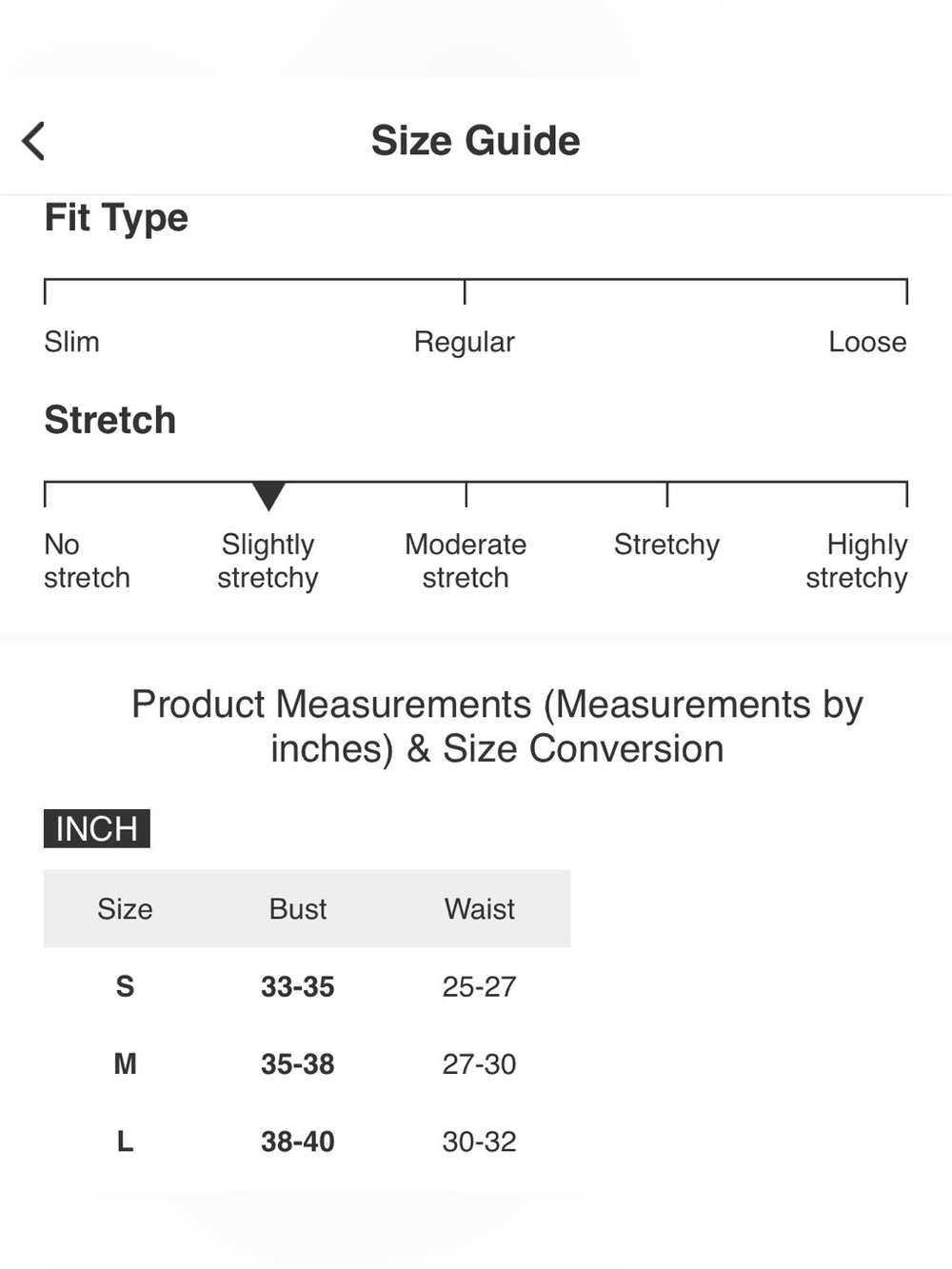Select the Slightly stretchy label

pos(268,561)
